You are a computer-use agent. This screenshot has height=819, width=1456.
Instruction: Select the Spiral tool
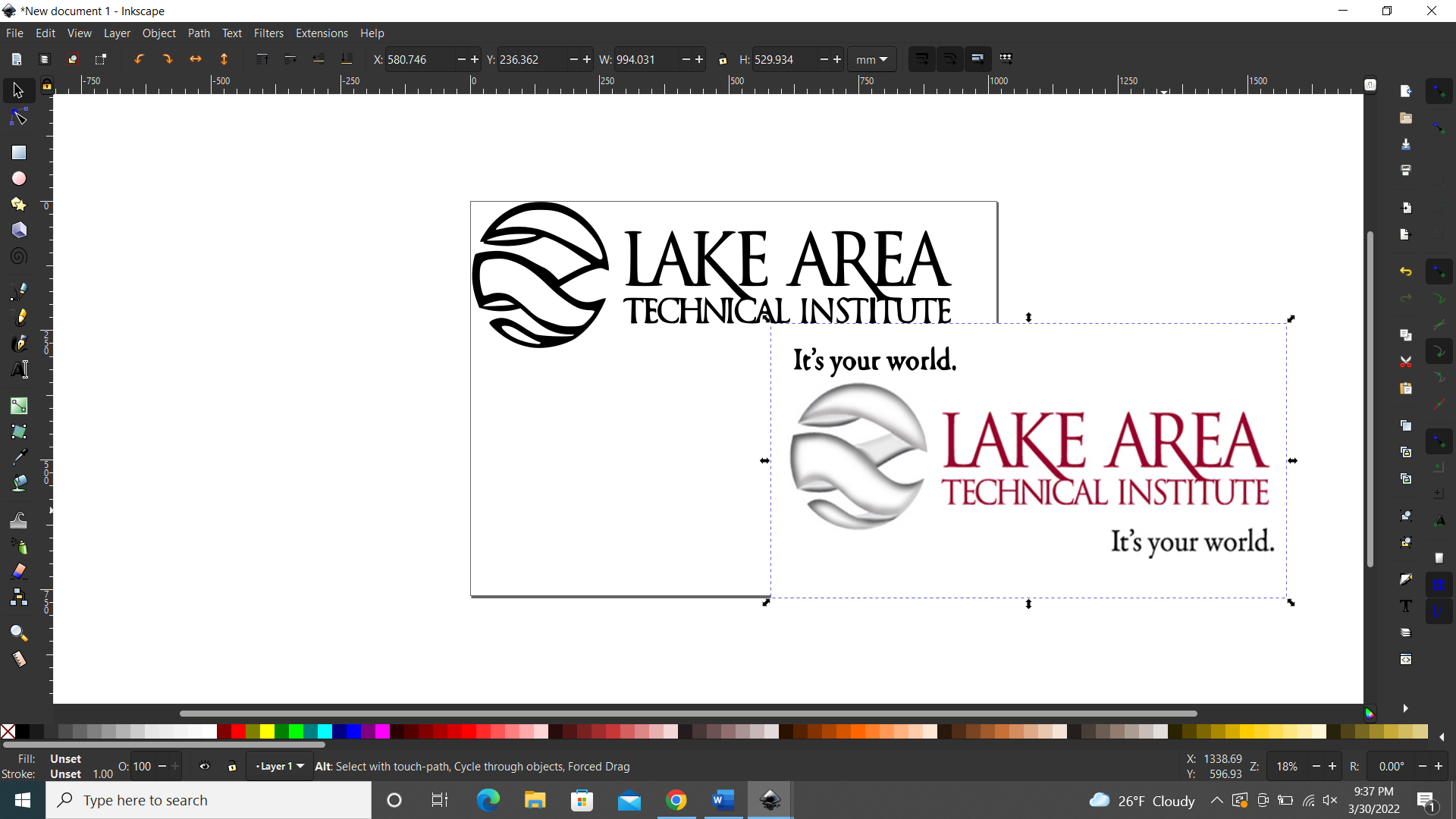tap(19, 256)
